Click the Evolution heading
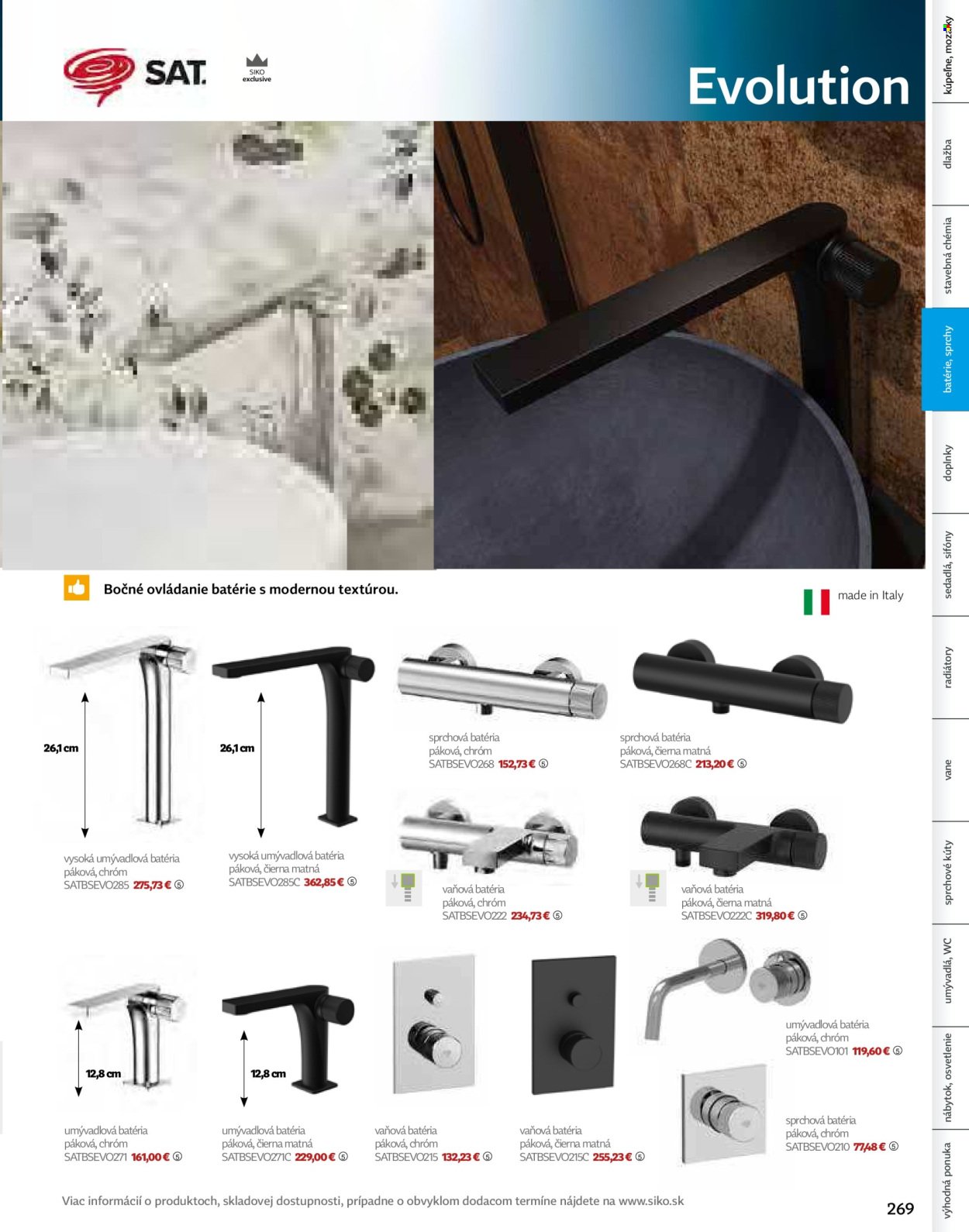The height and width of the screenshot is (1232, 969). [x=798, y=86]
